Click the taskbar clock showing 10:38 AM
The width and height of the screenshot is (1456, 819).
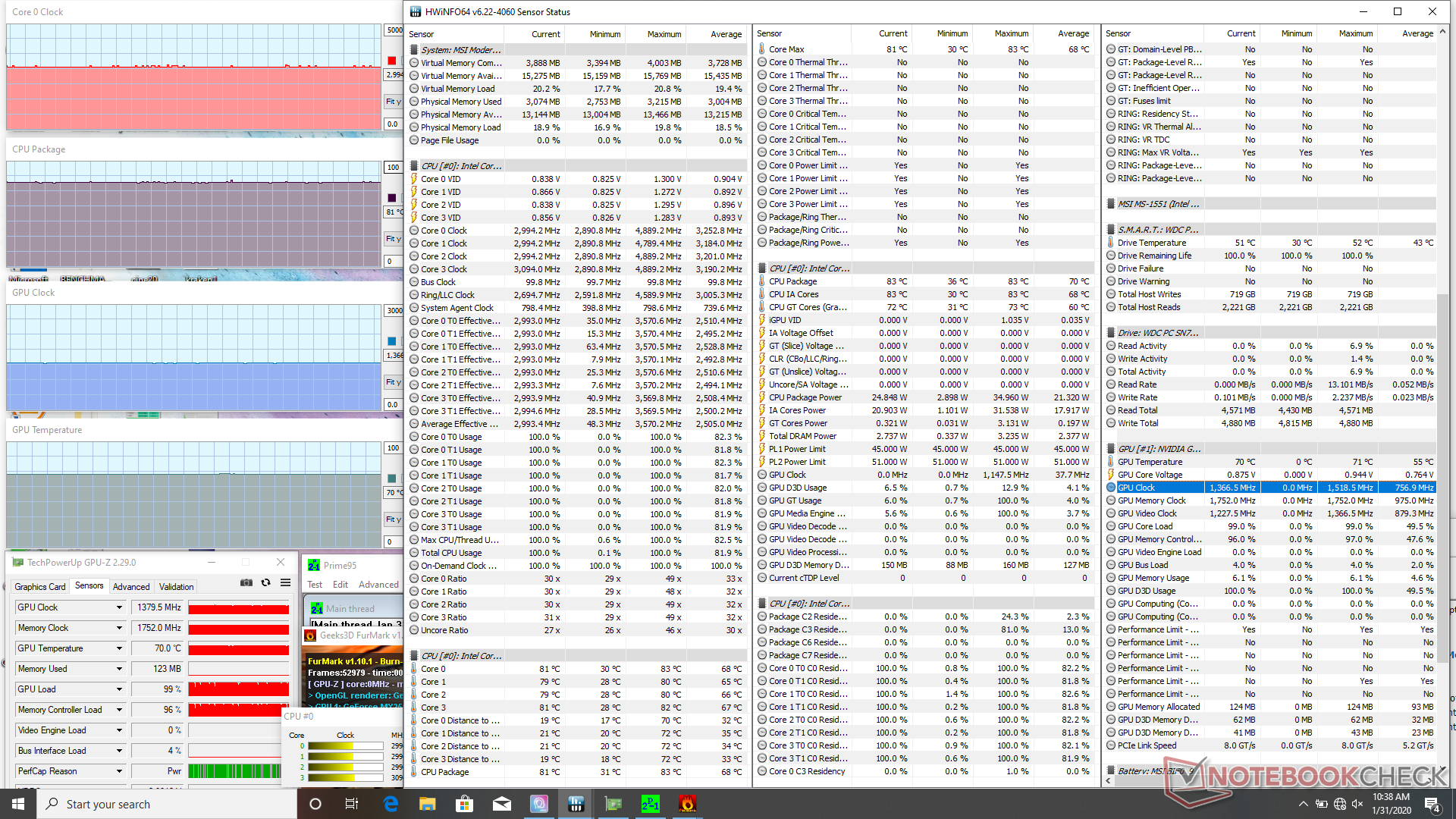coord(1390,804)
